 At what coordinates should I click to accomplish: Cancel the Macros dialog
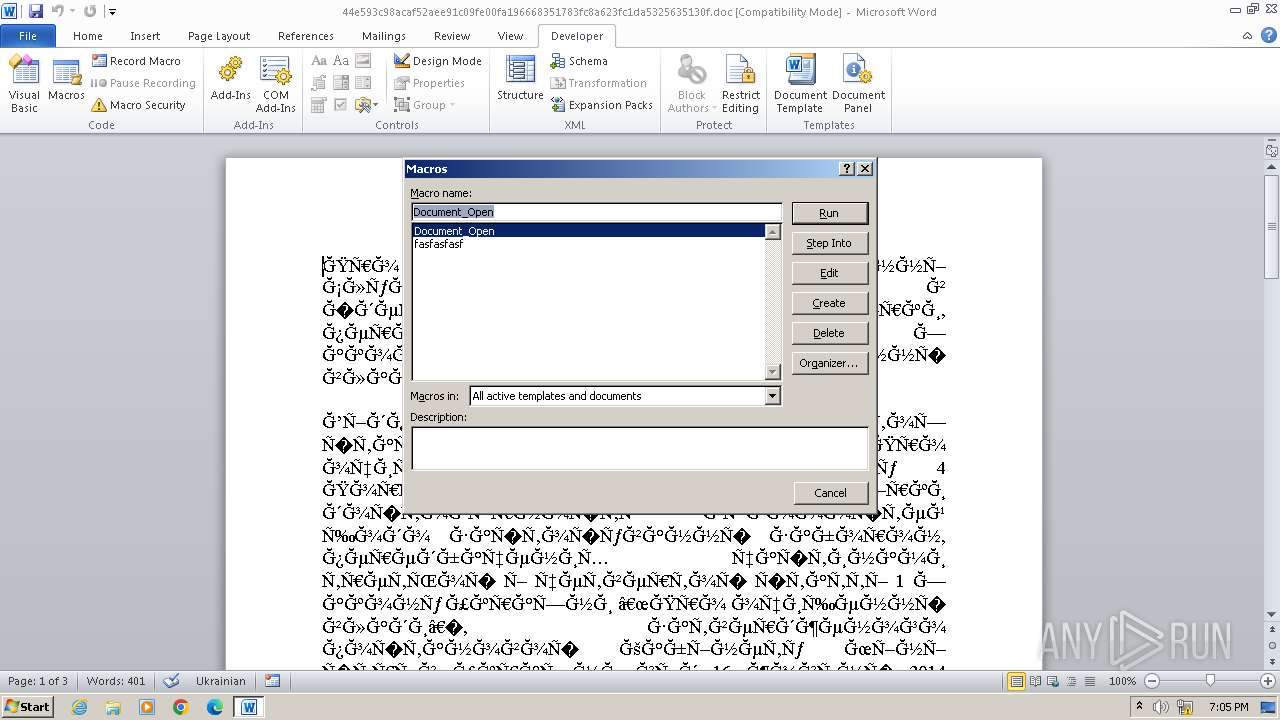(830, 493)
